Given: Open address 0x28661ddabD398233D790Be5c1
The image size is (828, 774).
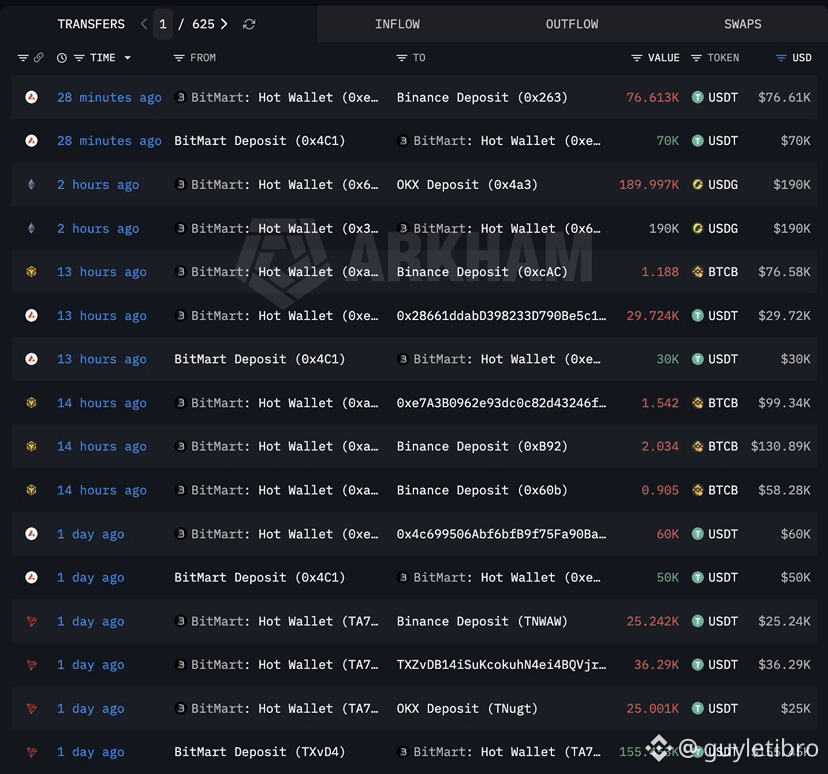Looking at the screenshot, I should (x=501, y=316).
